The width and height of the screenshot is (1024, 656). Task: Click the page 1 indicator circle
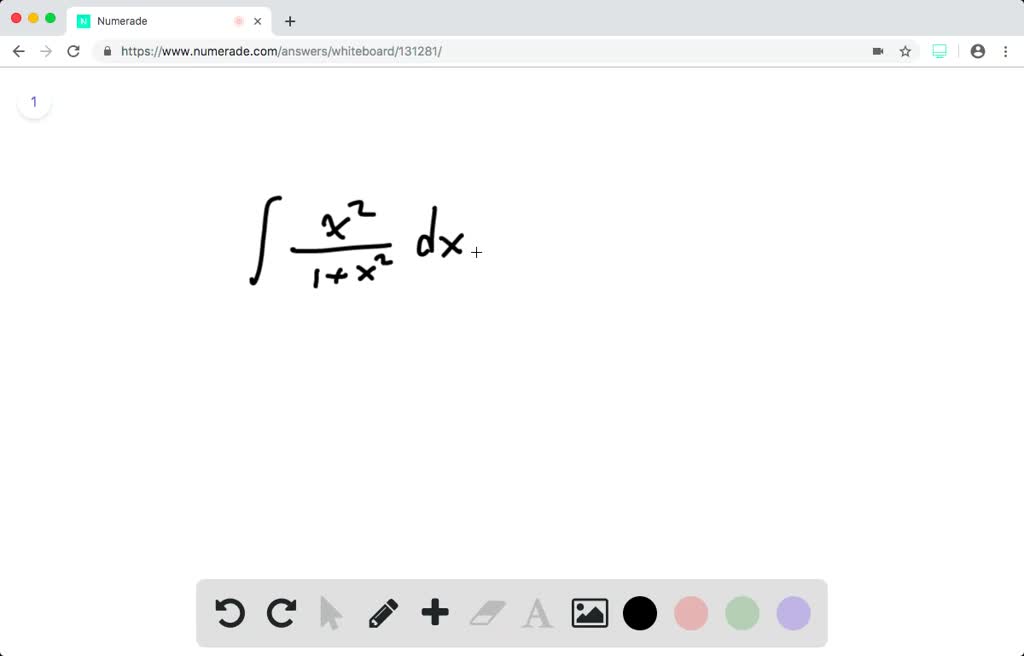pos(34,101)
